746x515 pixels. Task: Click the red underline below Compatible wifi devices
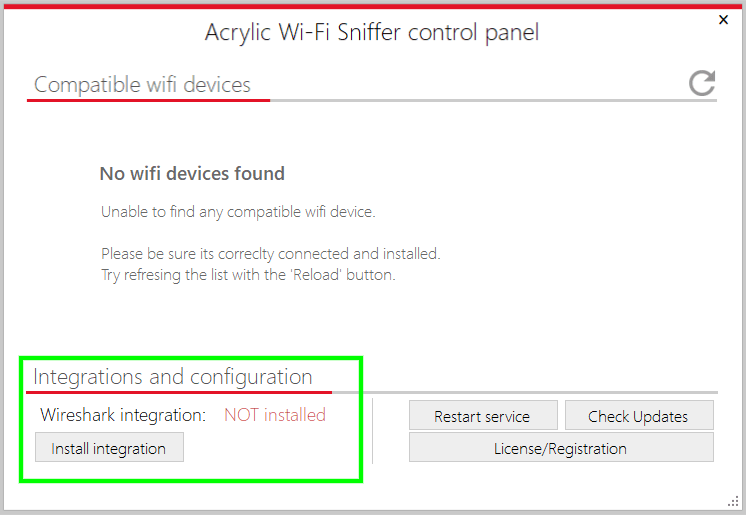coord(148,100)
